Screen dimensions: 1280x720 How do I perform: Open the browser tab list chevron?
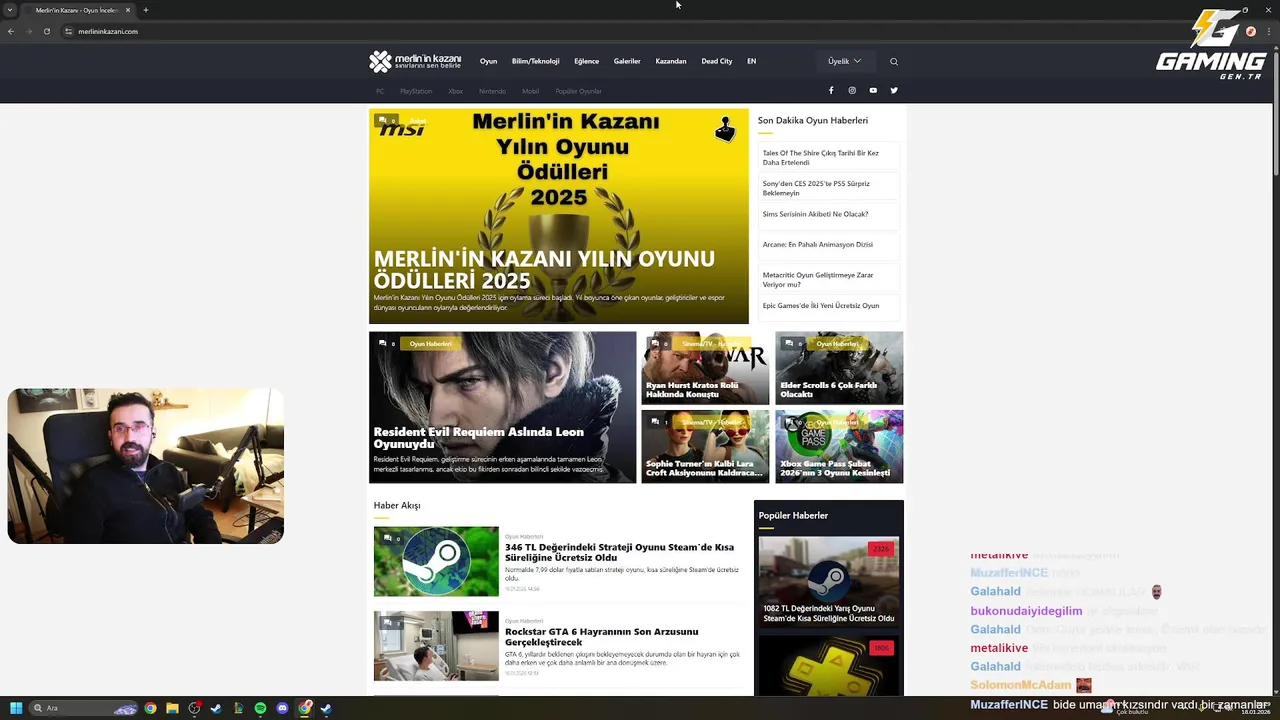click(x=10, y=10)
